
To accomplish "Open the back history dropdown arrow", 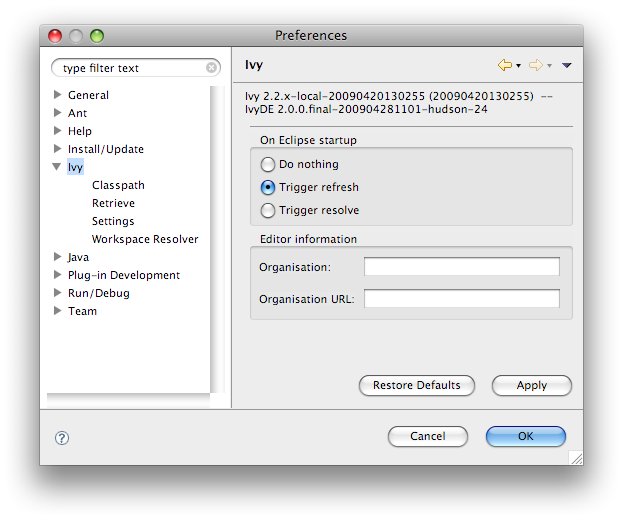I will (519, 66).
